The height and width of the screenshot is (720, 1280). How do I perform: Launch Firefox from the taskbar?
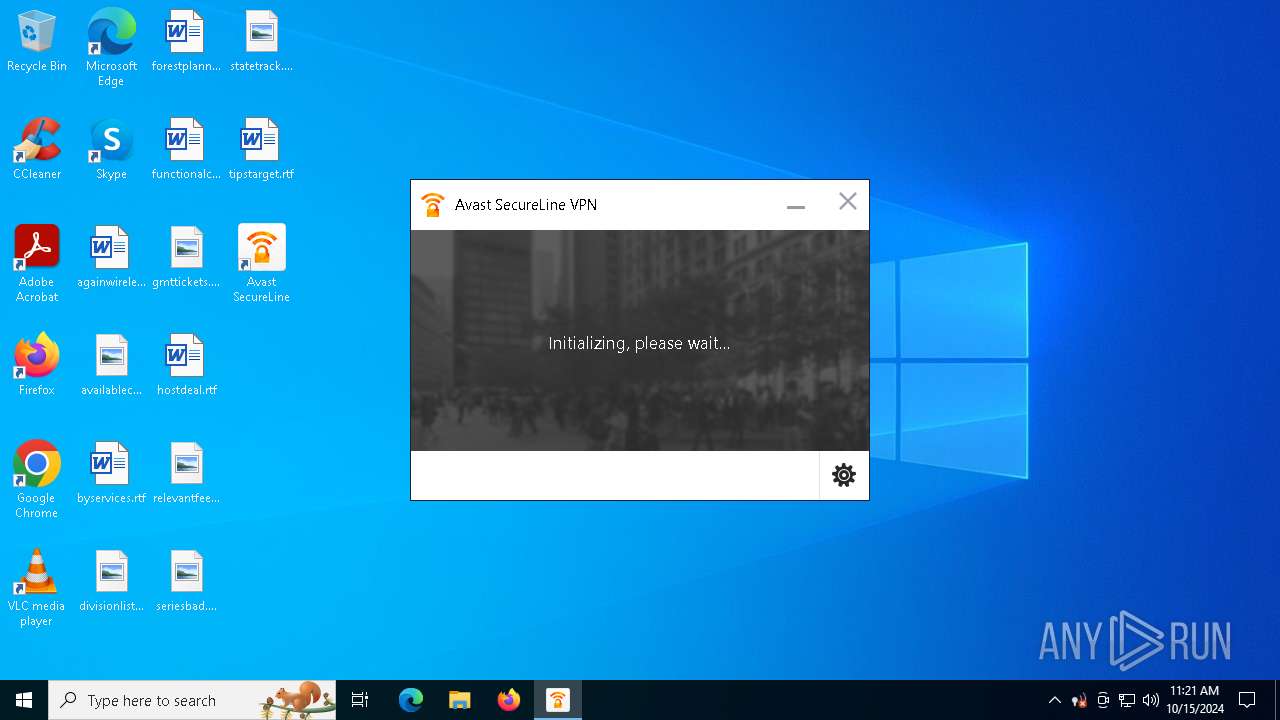tap(509, 700)
